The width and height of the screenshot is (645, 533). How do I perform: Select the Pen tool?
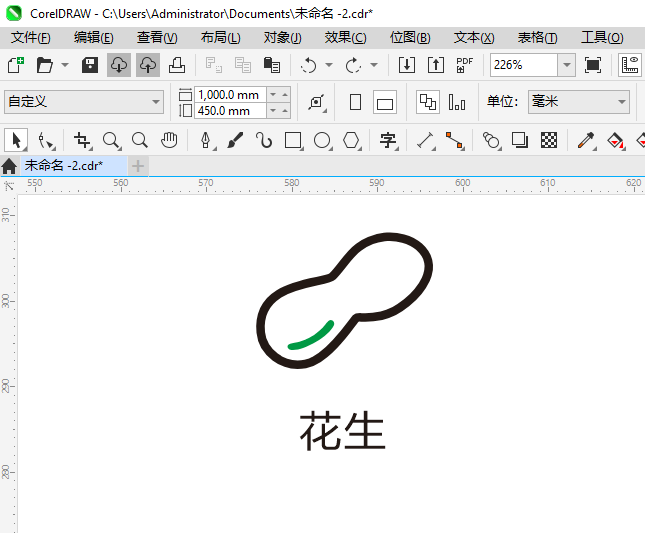[x=206, y=141]
